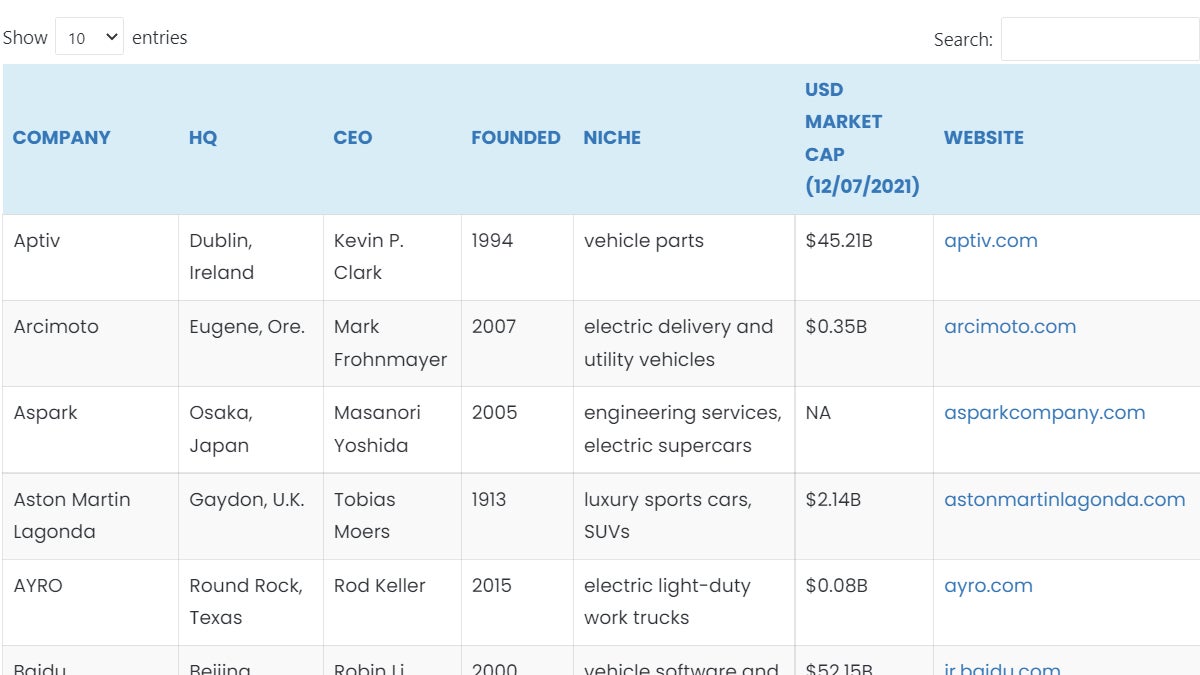This screenshot has width=1200, height=675.
Task: Click founded year 2007
Action: pyautogui.click(x=494, y=327)
